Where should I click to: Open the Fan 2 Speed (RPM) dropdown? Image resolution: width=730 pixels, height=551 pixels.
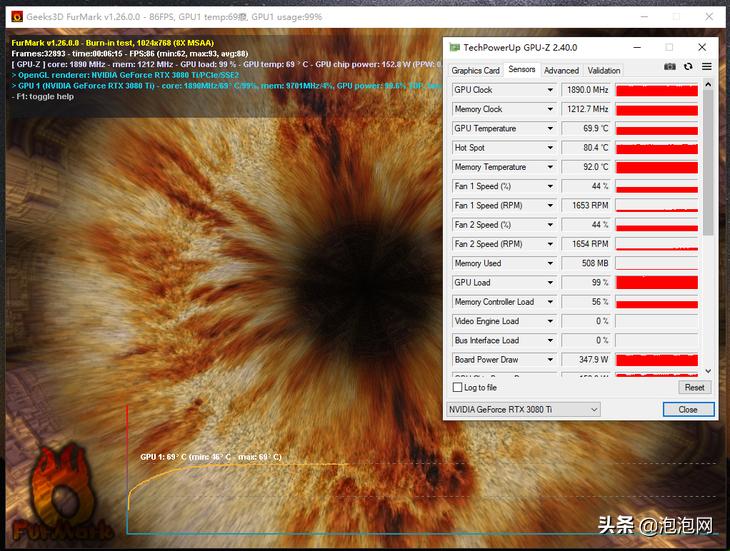tap(550, 244)
